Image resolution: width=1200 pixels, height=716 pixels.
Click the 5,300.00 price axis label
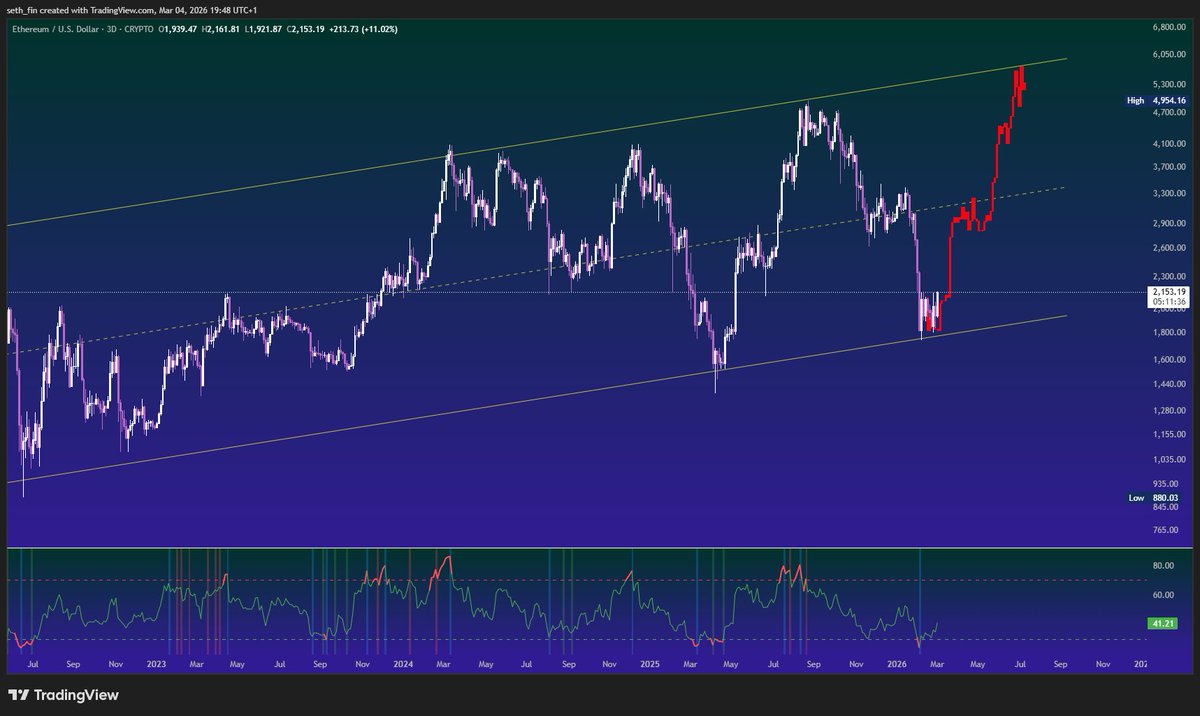pyautogui.click(x=1168, y=84)
